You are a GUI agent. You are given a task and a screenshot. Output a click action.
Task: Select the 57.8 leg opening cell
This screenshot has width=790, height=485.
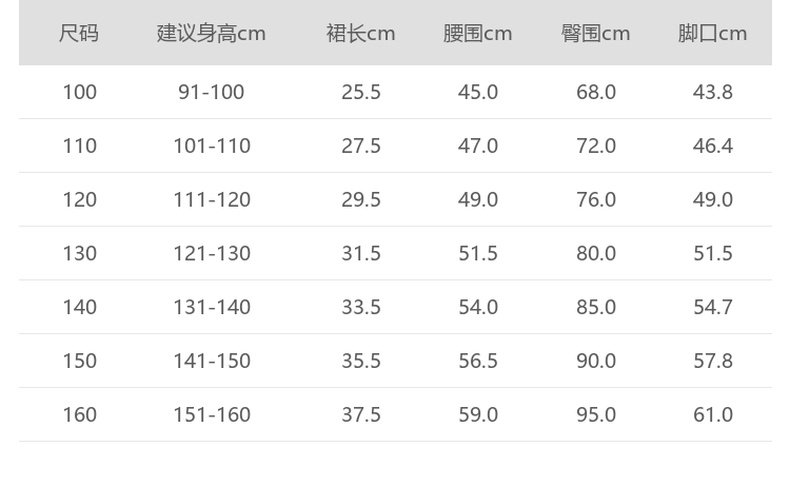(713, 361)
